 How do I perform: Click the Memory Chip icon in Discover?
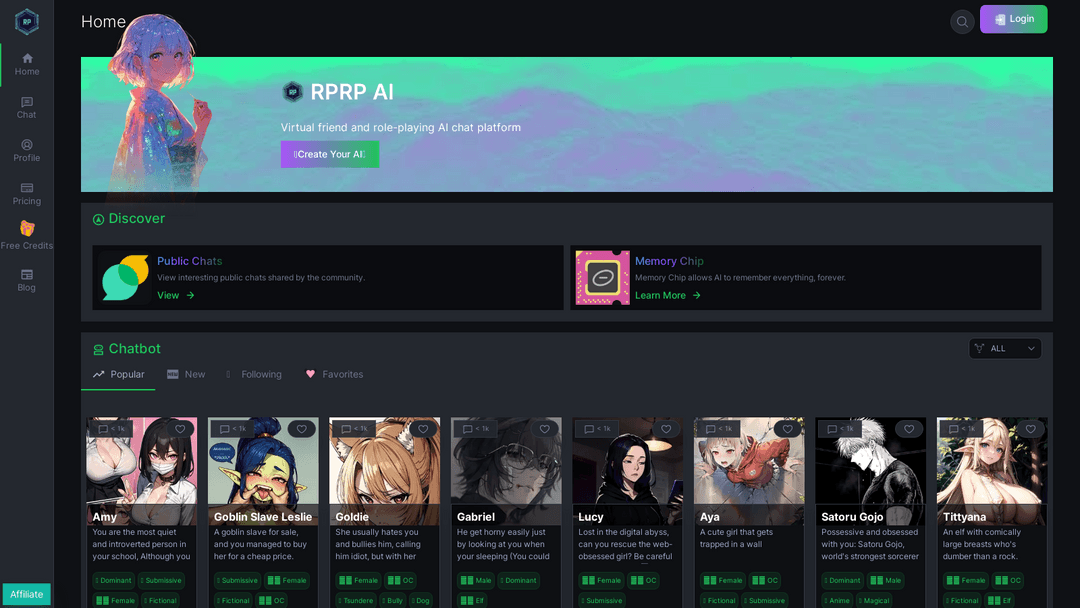click(x=602, y=277)
